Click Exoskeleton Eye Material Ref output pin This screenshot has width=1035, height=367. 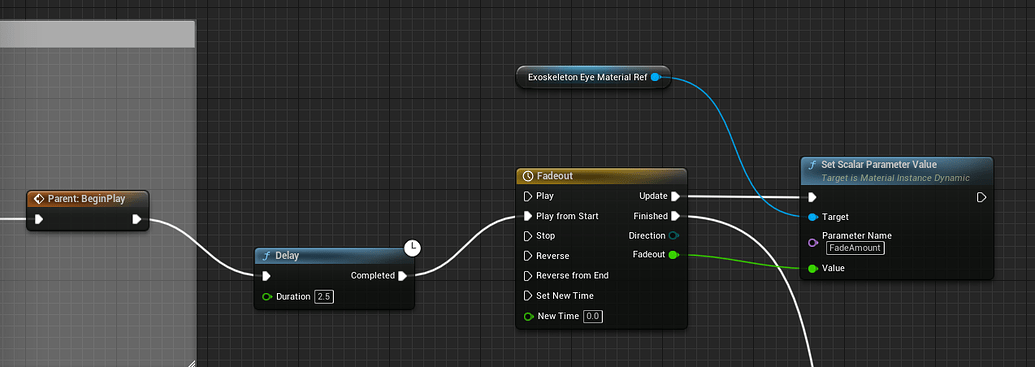coord(655,77)
